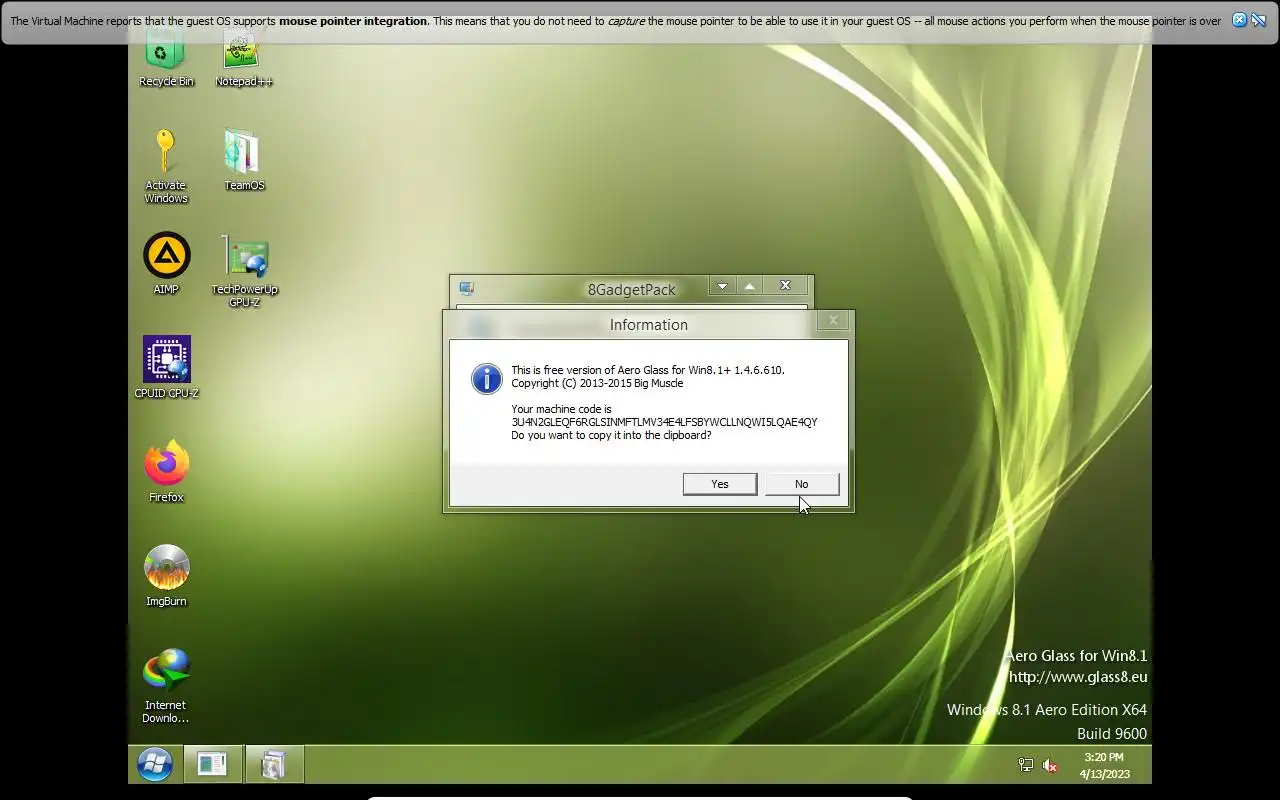Open the taskbar clock showing 3:20 PM

tap(1104, 765)
